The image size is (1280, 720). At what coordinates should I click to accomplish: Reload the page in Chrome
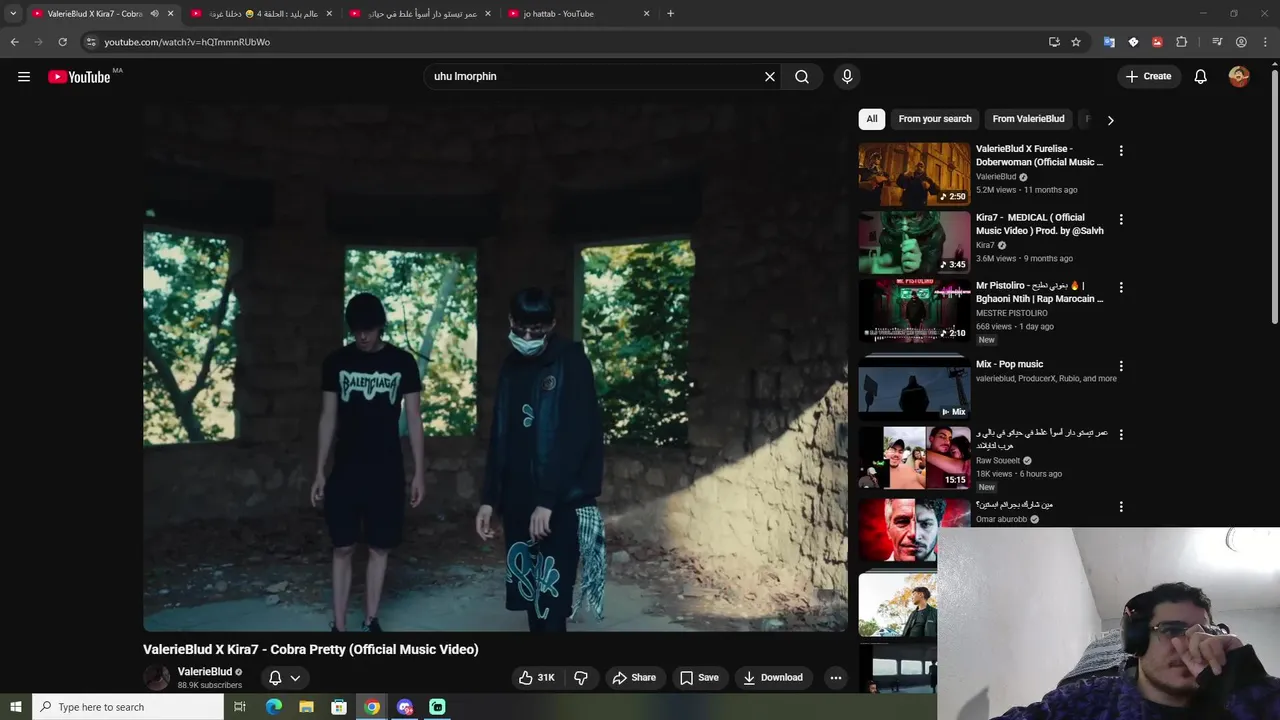point(62,42)
